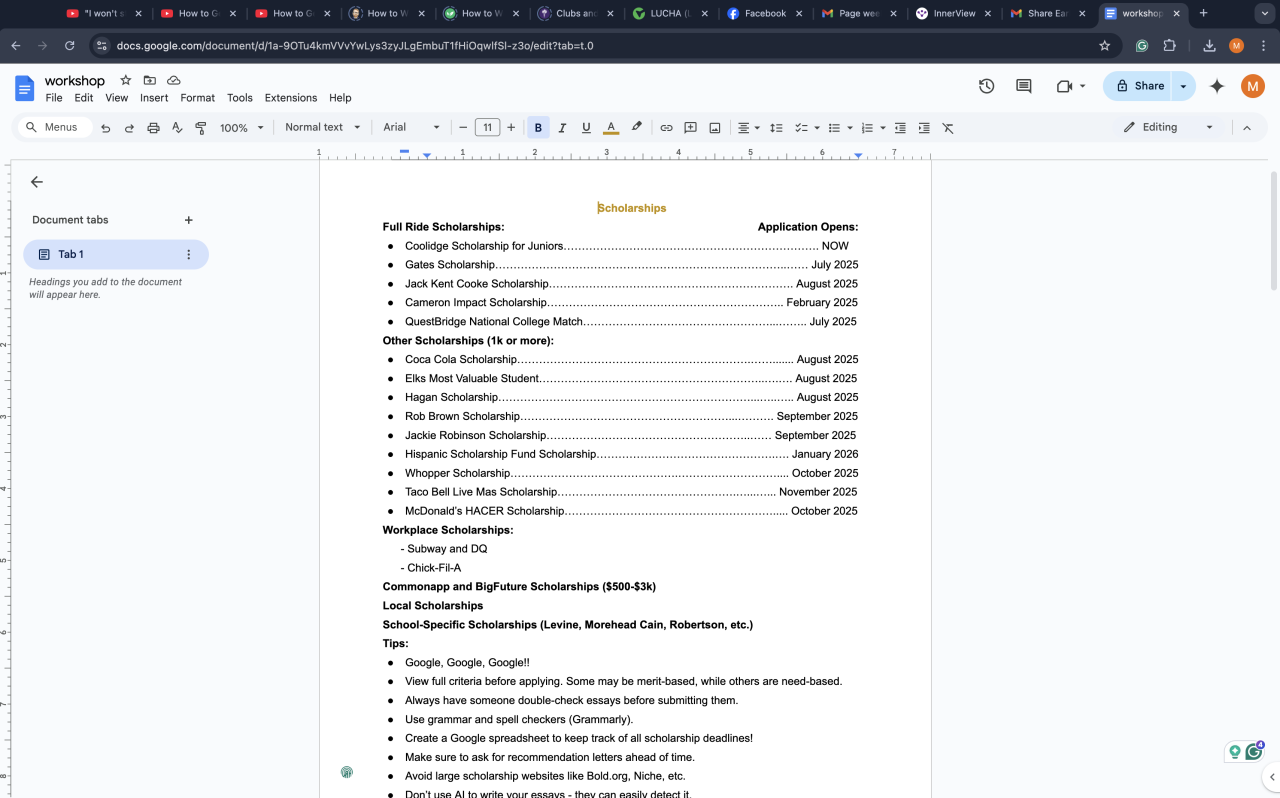Click the font size input field
This screenshot has height=798, width=1280.
487,128
